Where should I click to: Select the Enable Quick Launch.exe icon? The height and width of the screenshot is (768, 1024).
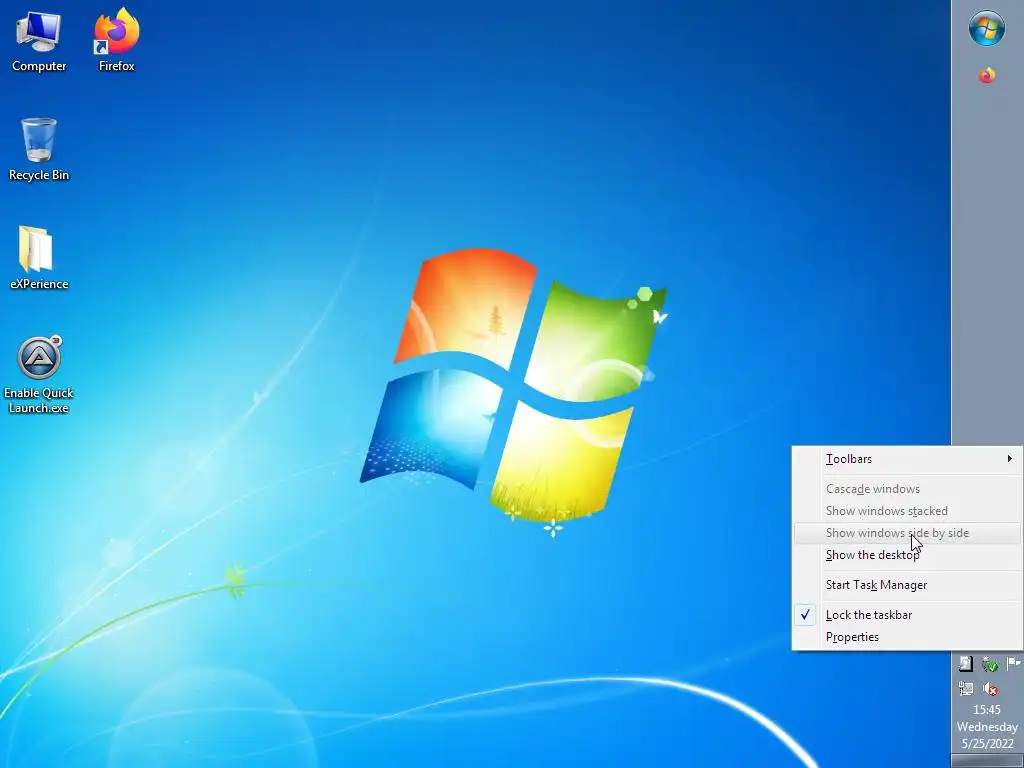coord(39,357)
